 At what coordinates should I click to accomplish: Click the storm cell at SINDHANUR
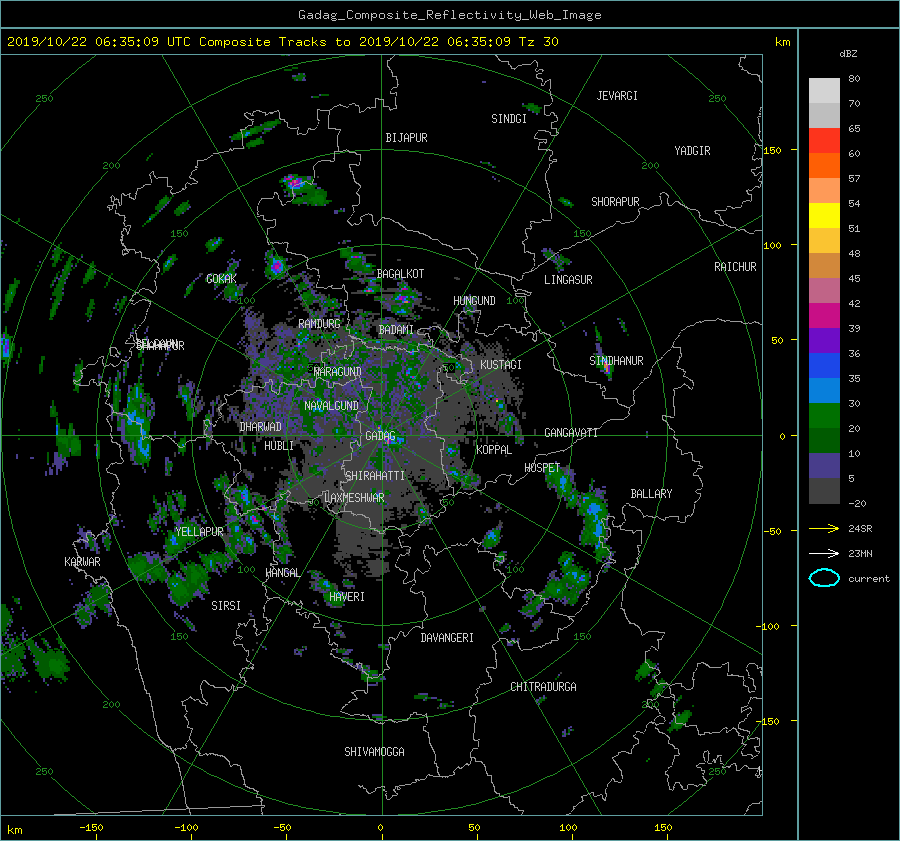606,366
